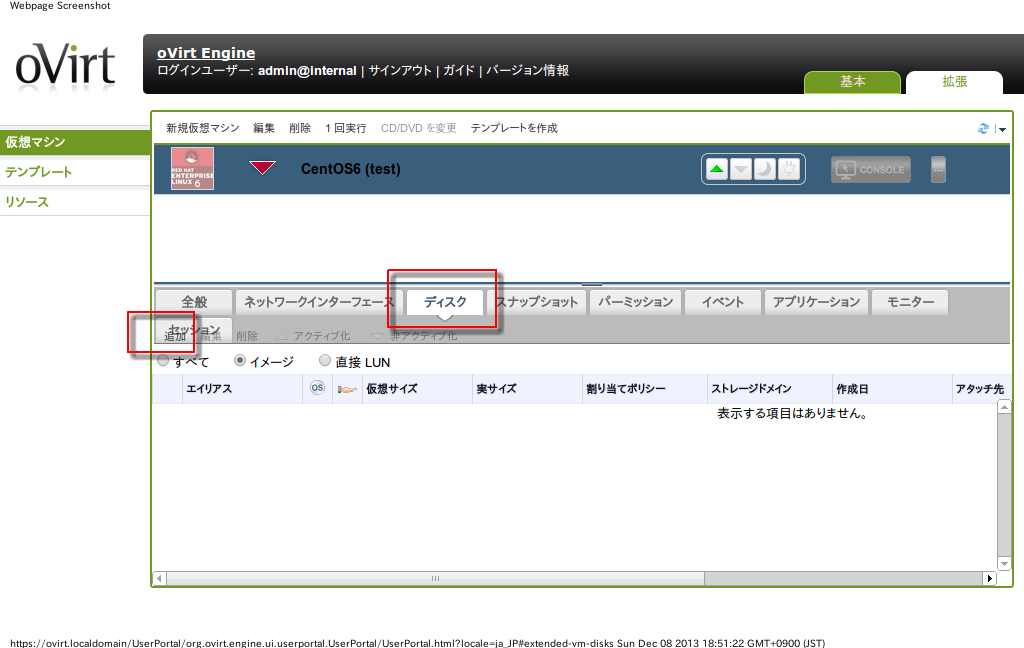This screenshot has height=648, width=1024.
Task: Select テンプレート in the left sidebar
Action: coord(39,172)
